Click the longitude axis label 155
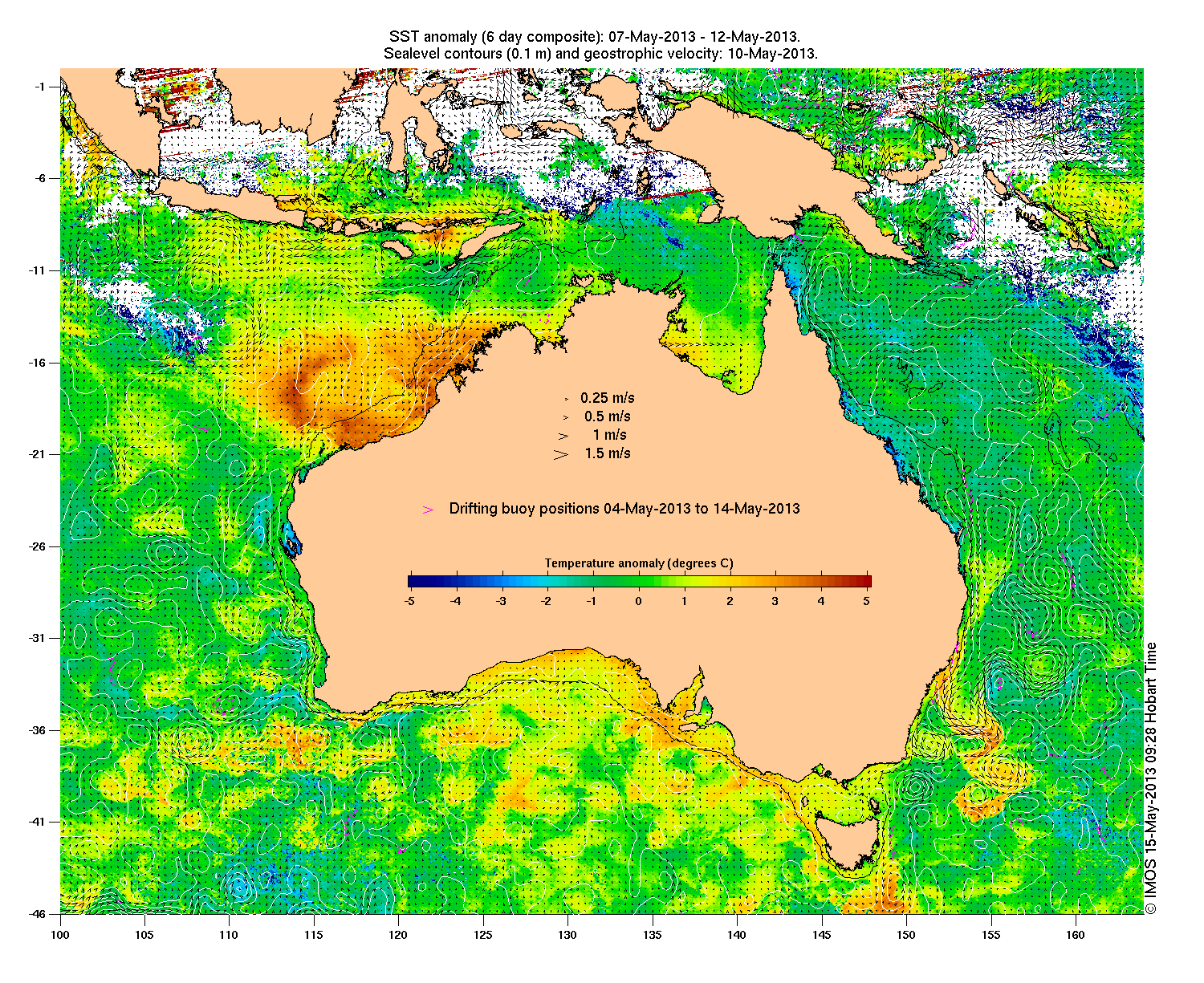This screenshot has height=983, width=1204. 991,935
